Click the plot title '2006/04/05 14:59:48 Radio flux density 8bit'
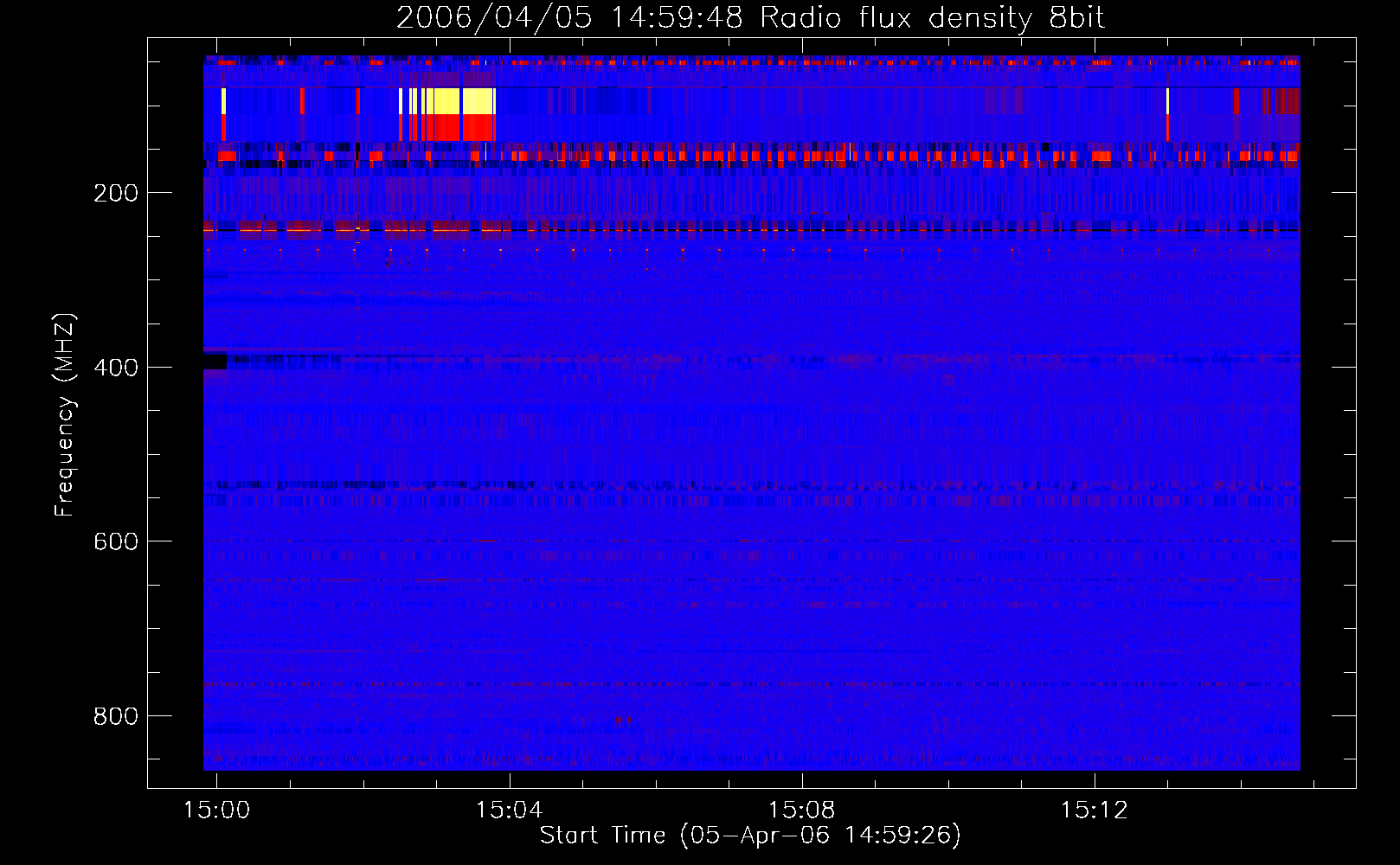 point(750,17)
